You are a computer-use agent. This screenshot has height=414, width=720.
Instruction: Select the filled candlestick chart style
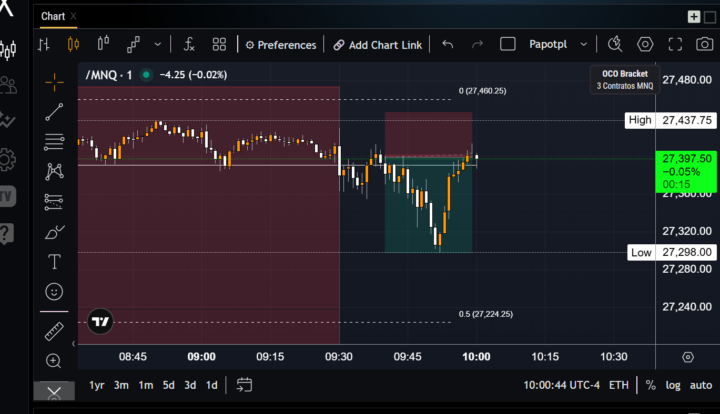click(x=73, y=45)
